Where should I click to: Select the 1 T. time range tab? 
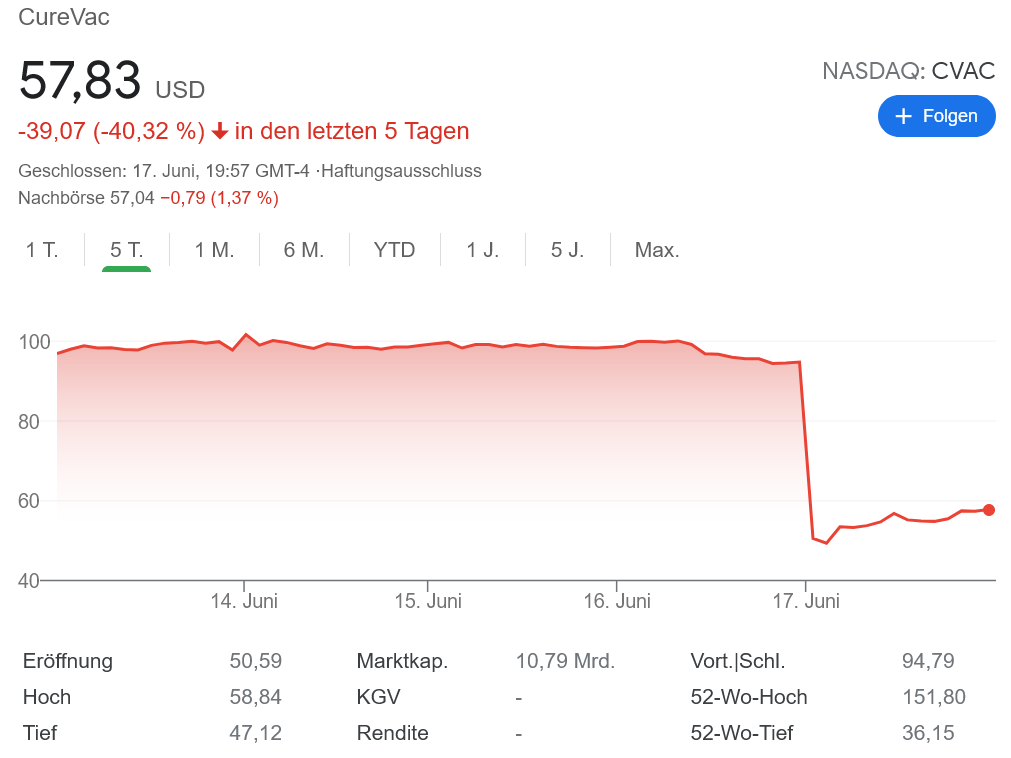point(42,250)
